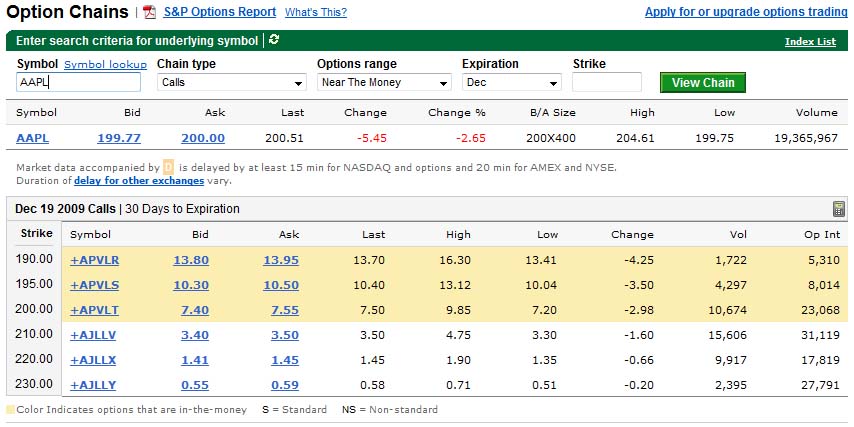The width and height of the screenshot is (854, 427).
Task: Click the What's This? link
Action: coord(316,13)
